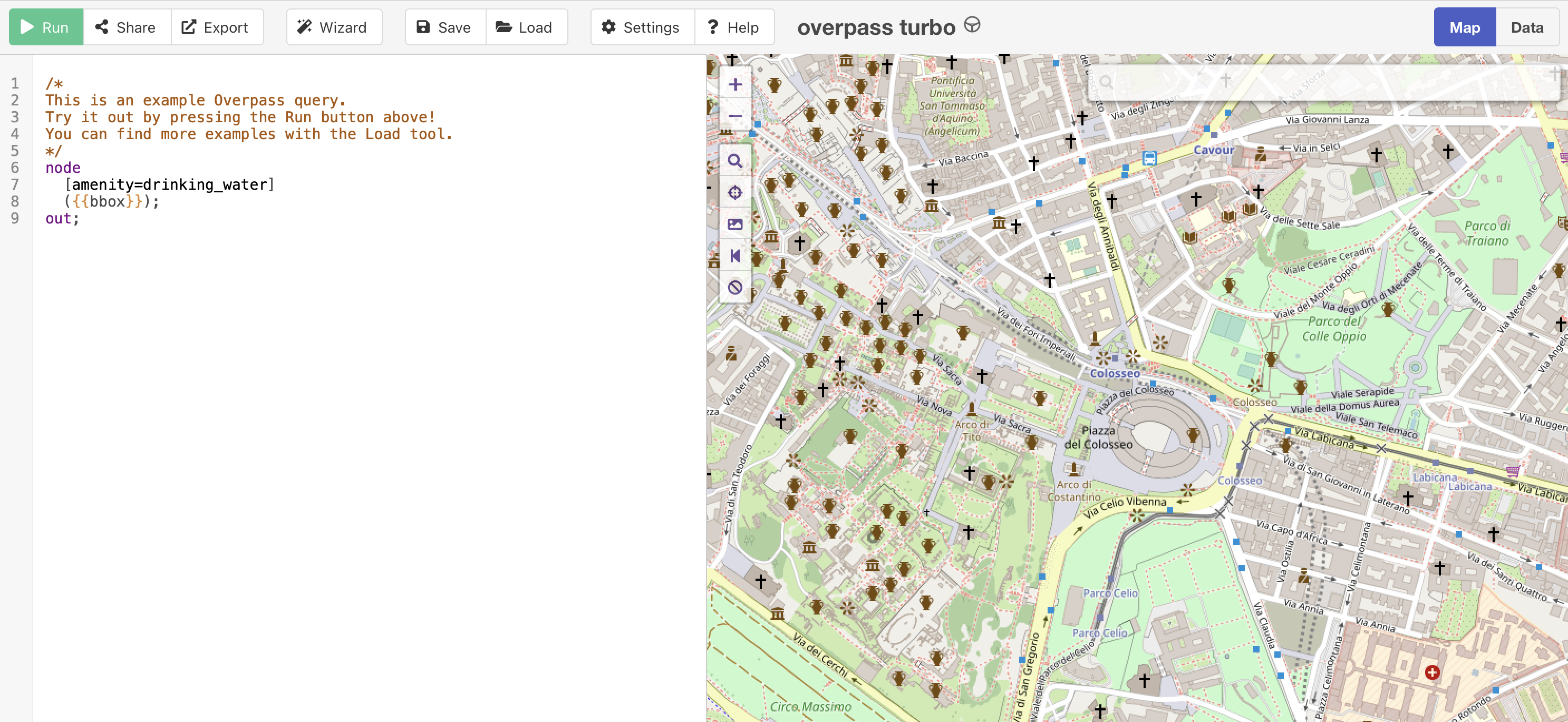1568x722 pixels.
Task: Click the manually select bbox image icon
Action: tap(734, 225)
